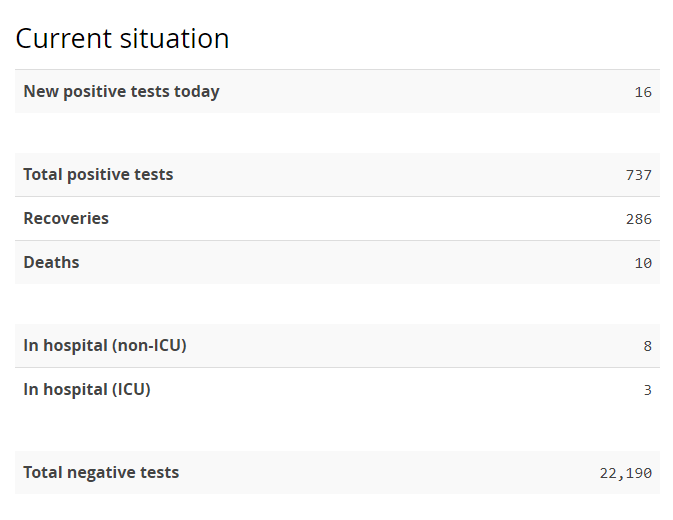Click the gap below the new positive tests row
673x520 pixels.
[x=337, y=133]
